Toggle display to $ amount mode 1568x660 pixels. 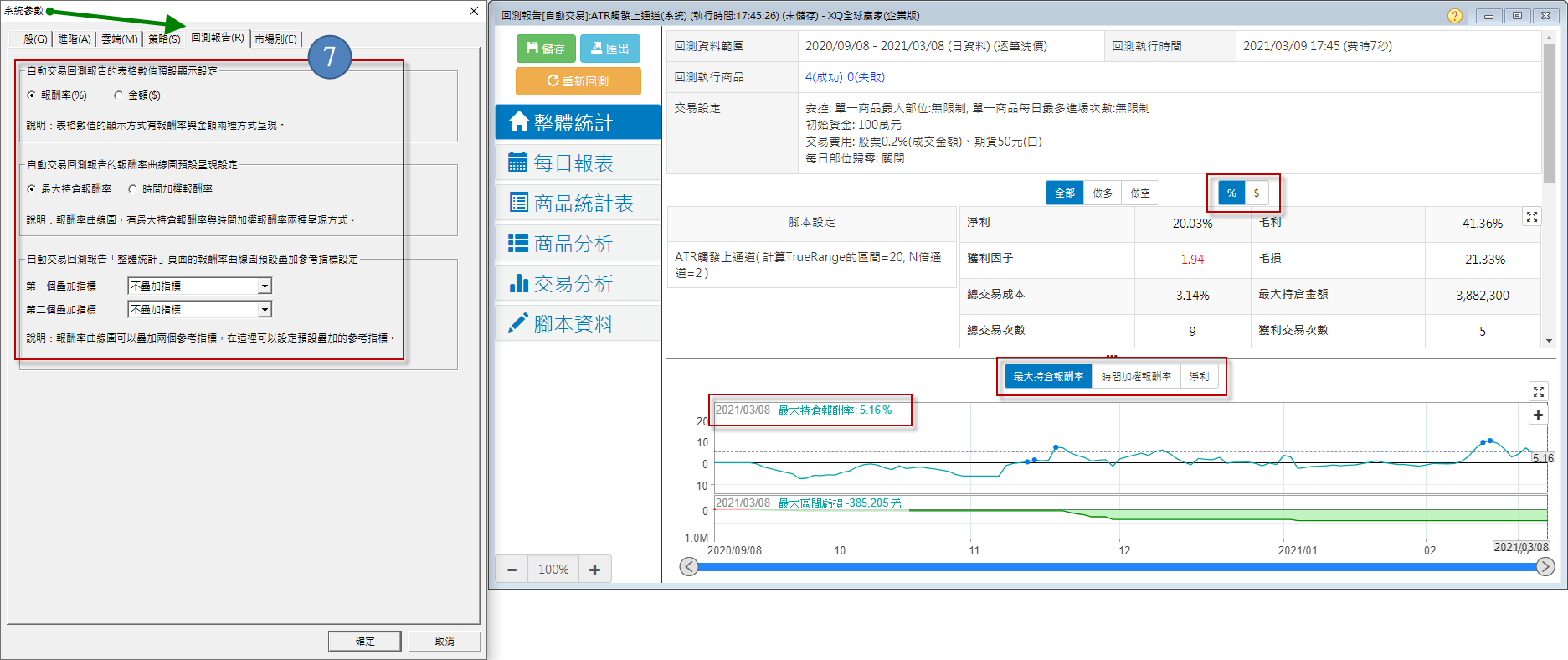(x=1256, y=193)
